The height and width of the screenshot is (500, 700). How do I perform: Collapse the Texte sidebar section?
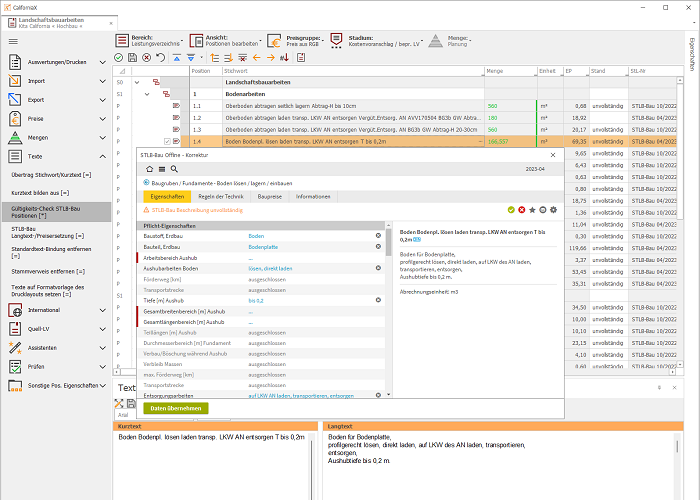[103, 157]
